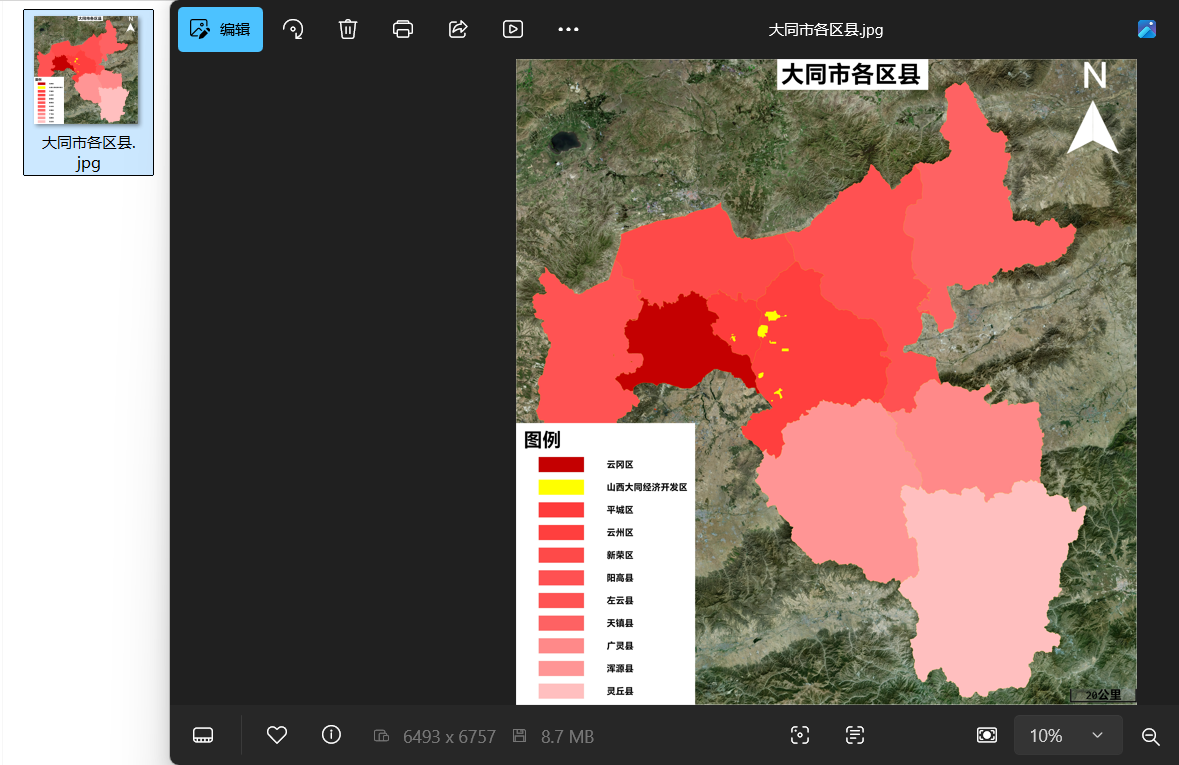Click the 6493 x 6757 image dimensions
This screenshot has height=765, width=1179.
click(449, 736)
